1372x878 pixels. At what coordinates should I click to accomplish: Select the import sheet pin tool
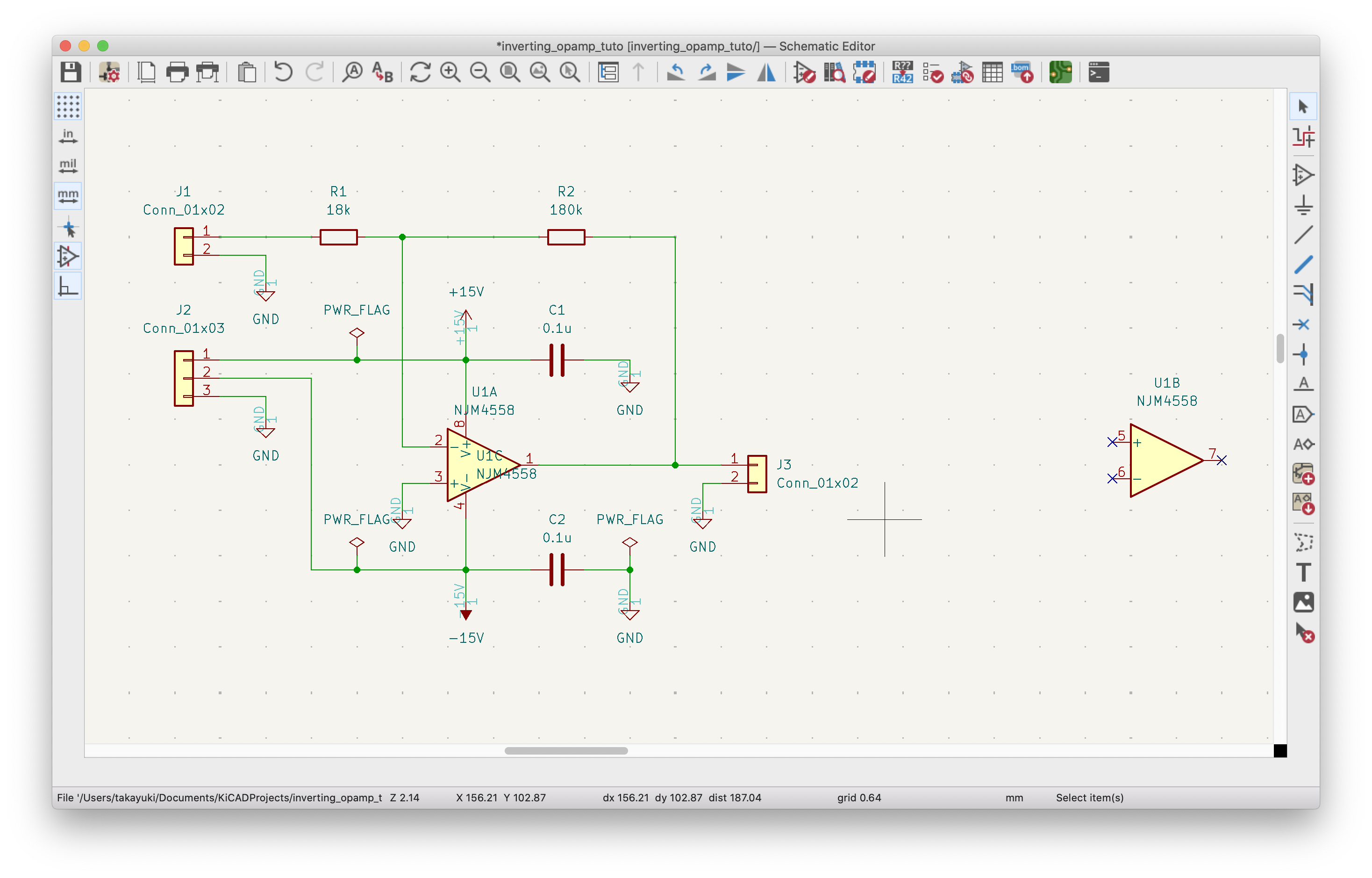coord(1303,504)
